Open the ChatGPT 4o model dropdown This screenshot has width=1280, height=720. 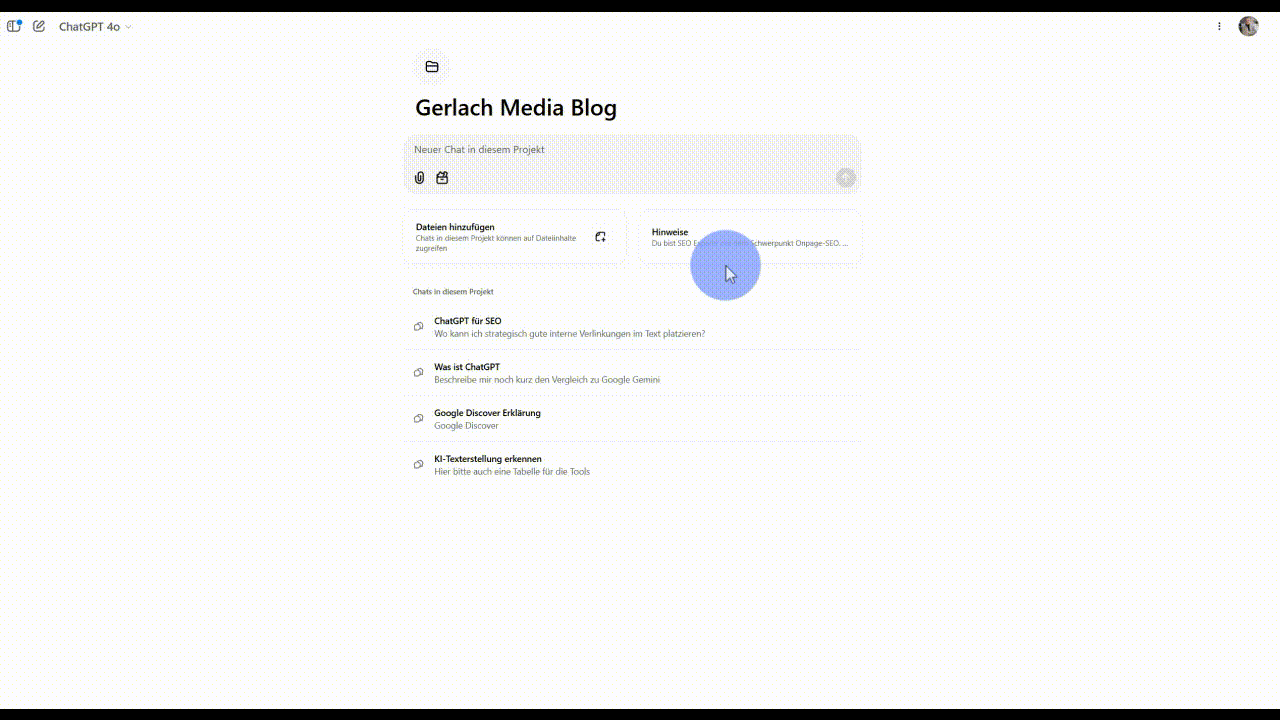point(95,27)
